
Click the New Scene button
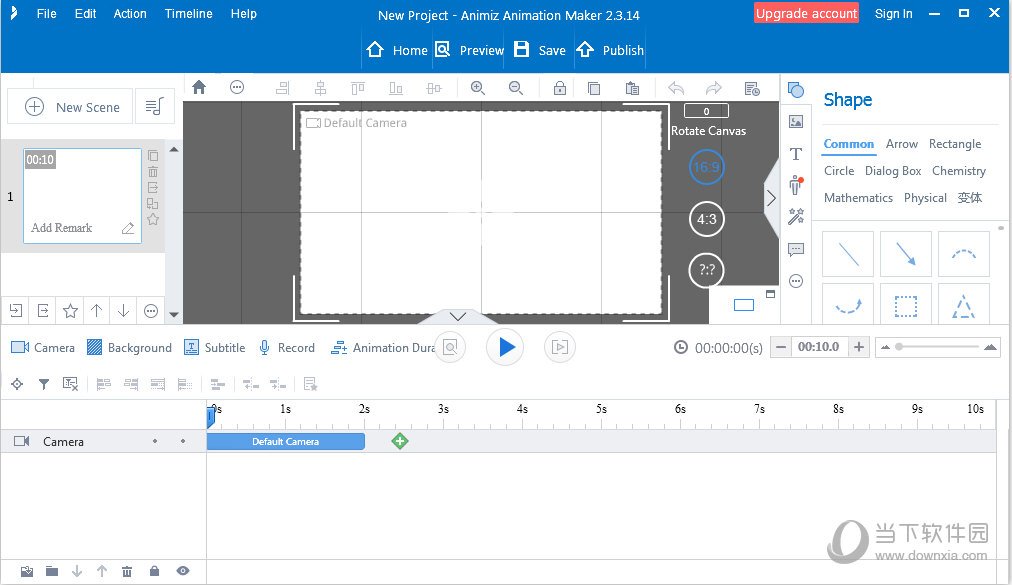70,107
